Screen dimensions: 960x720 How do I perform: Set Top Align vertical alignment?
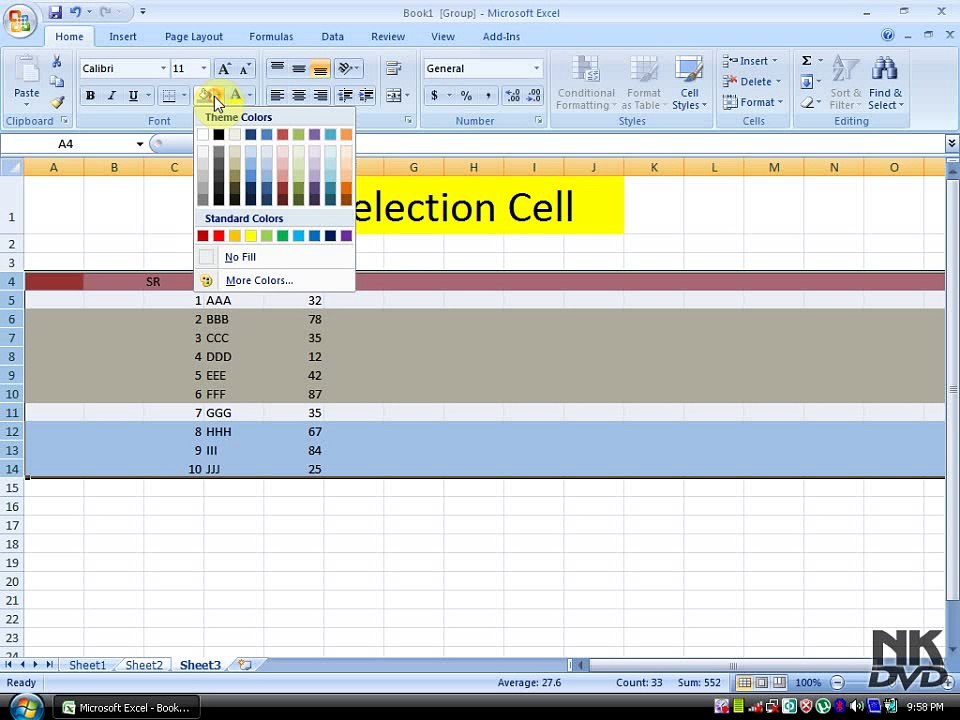pyautogui.click(x=277, y=69)
